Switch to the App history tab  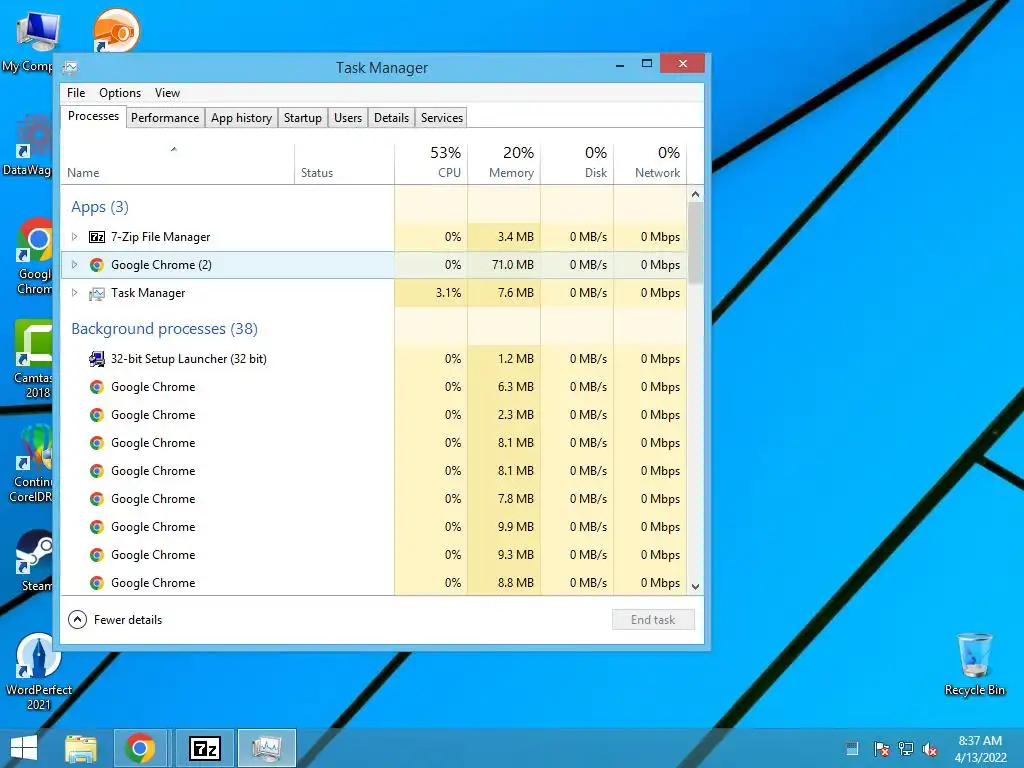click(241, 118)
